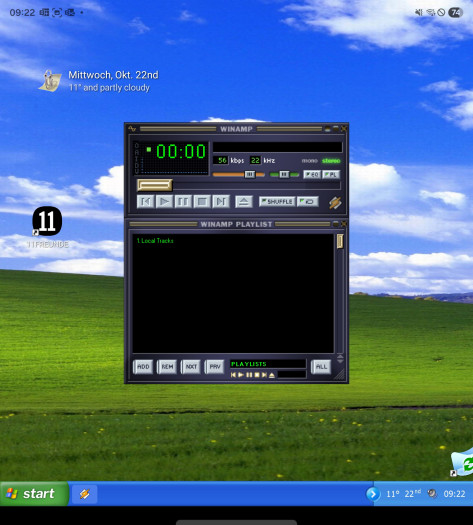473x525 pixels.
Task: Click the 09:22 clock in the taskbar tray
Action: click(x=454, y=494)
